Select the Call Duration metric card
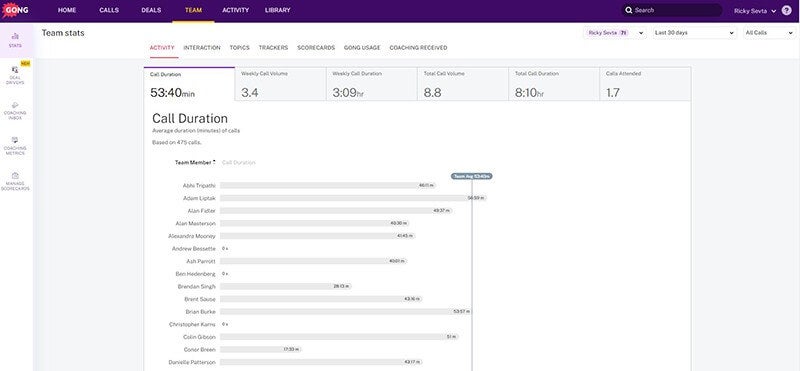The image size is (800, 371). pos(189,84)
